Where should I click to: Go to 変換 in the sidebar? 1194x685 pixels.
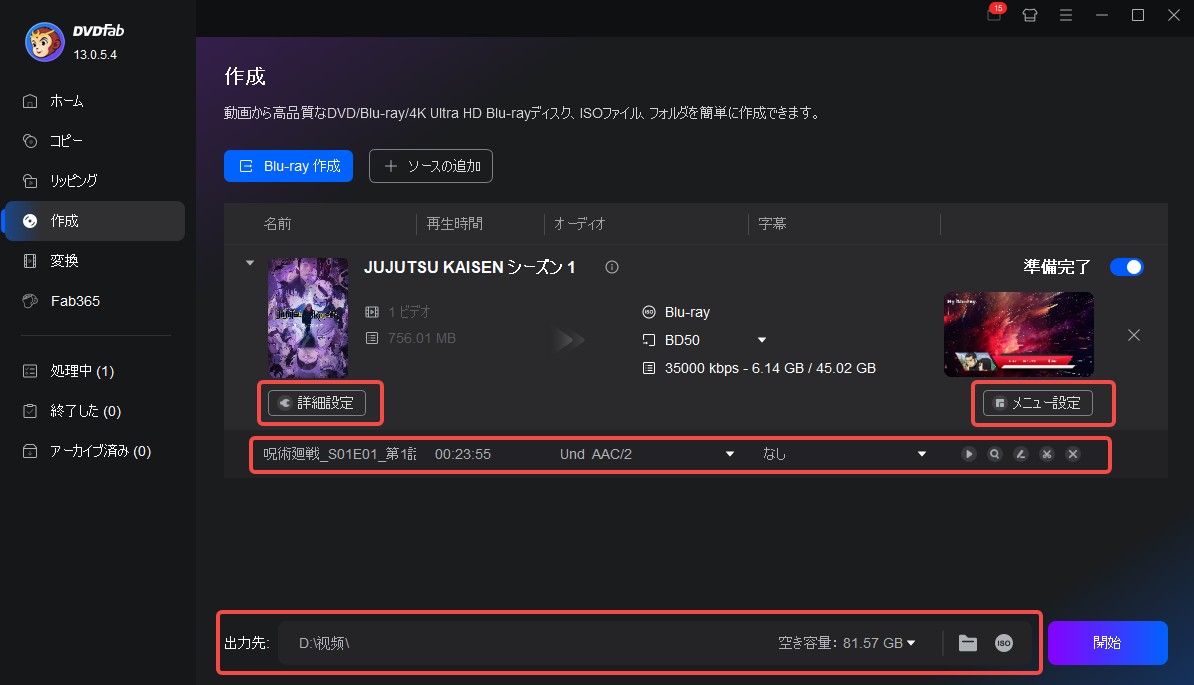pyautogui.click(x=64, y=261)
